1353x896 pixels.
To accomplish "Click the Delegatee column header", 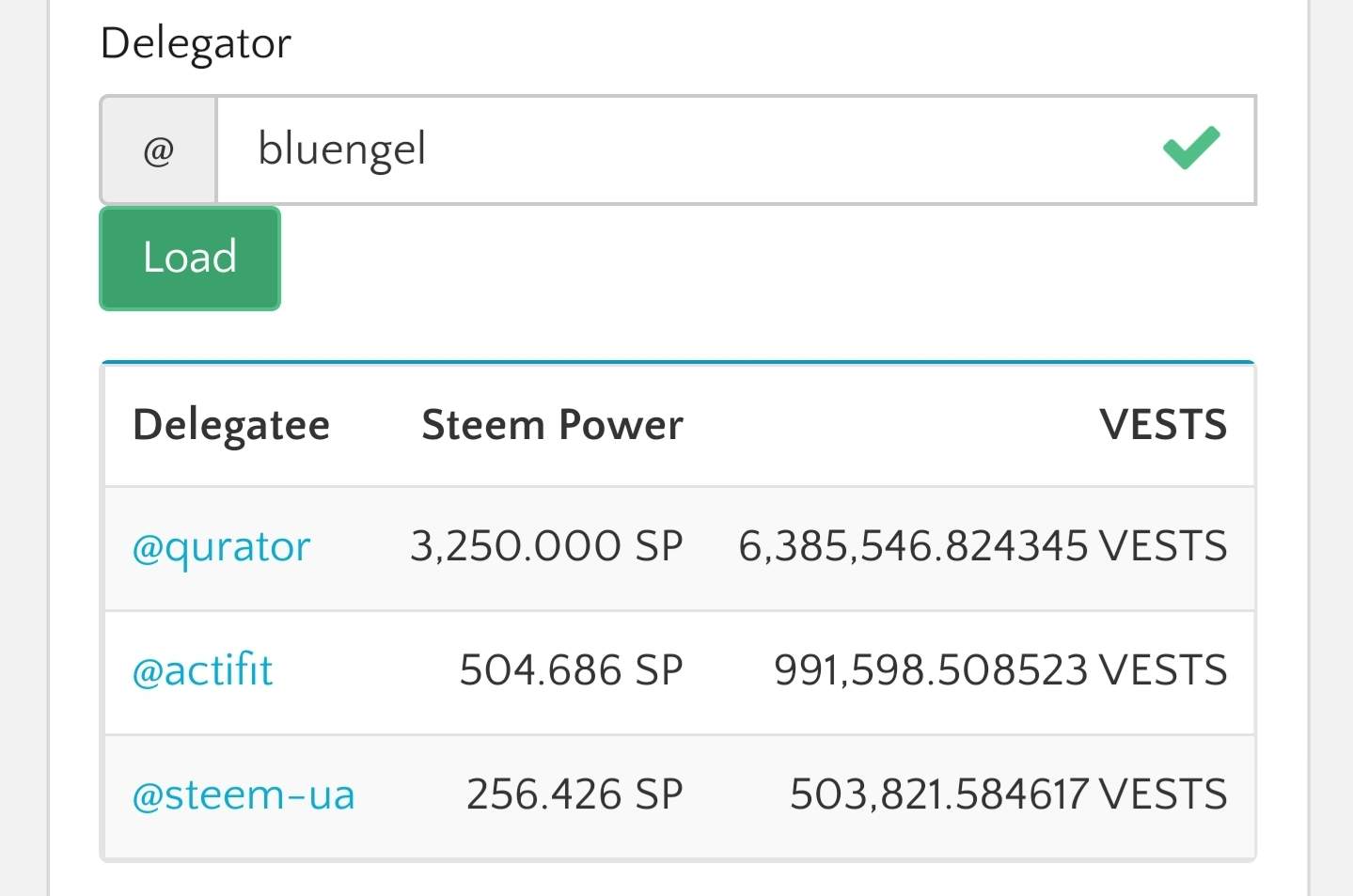I will (231, 425).
